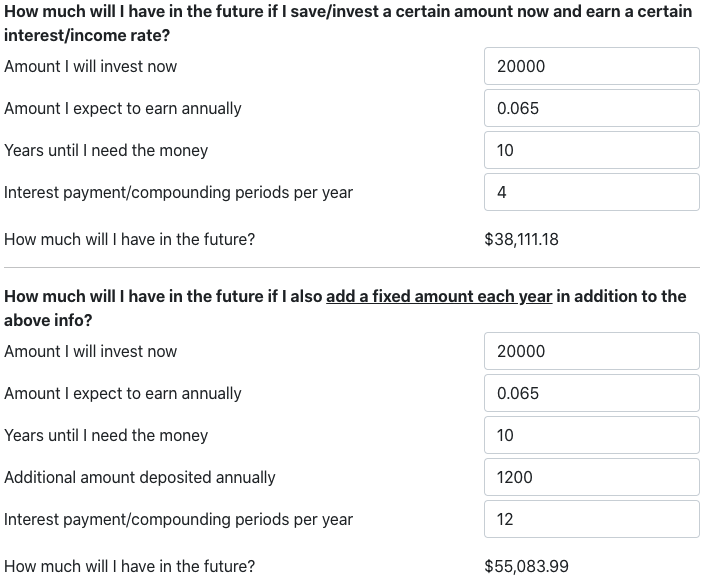Screen dimensions: 707x581
Task: Click the 'Additional amount deposited annually' label
Action: coord(140,477)
